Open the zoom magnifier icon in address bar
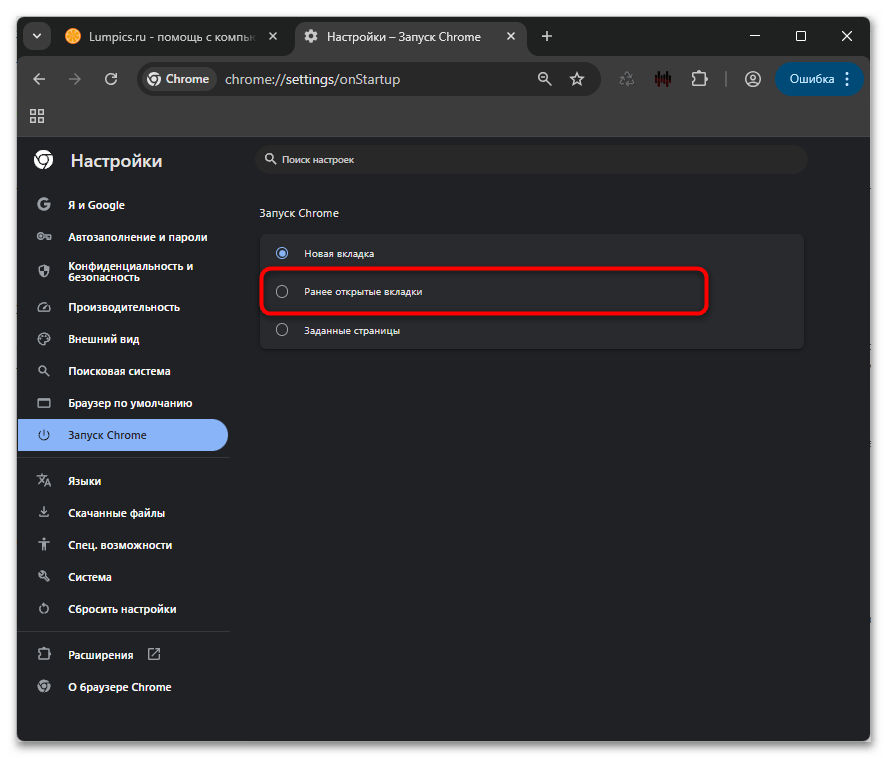 click(x=544, y=79)
